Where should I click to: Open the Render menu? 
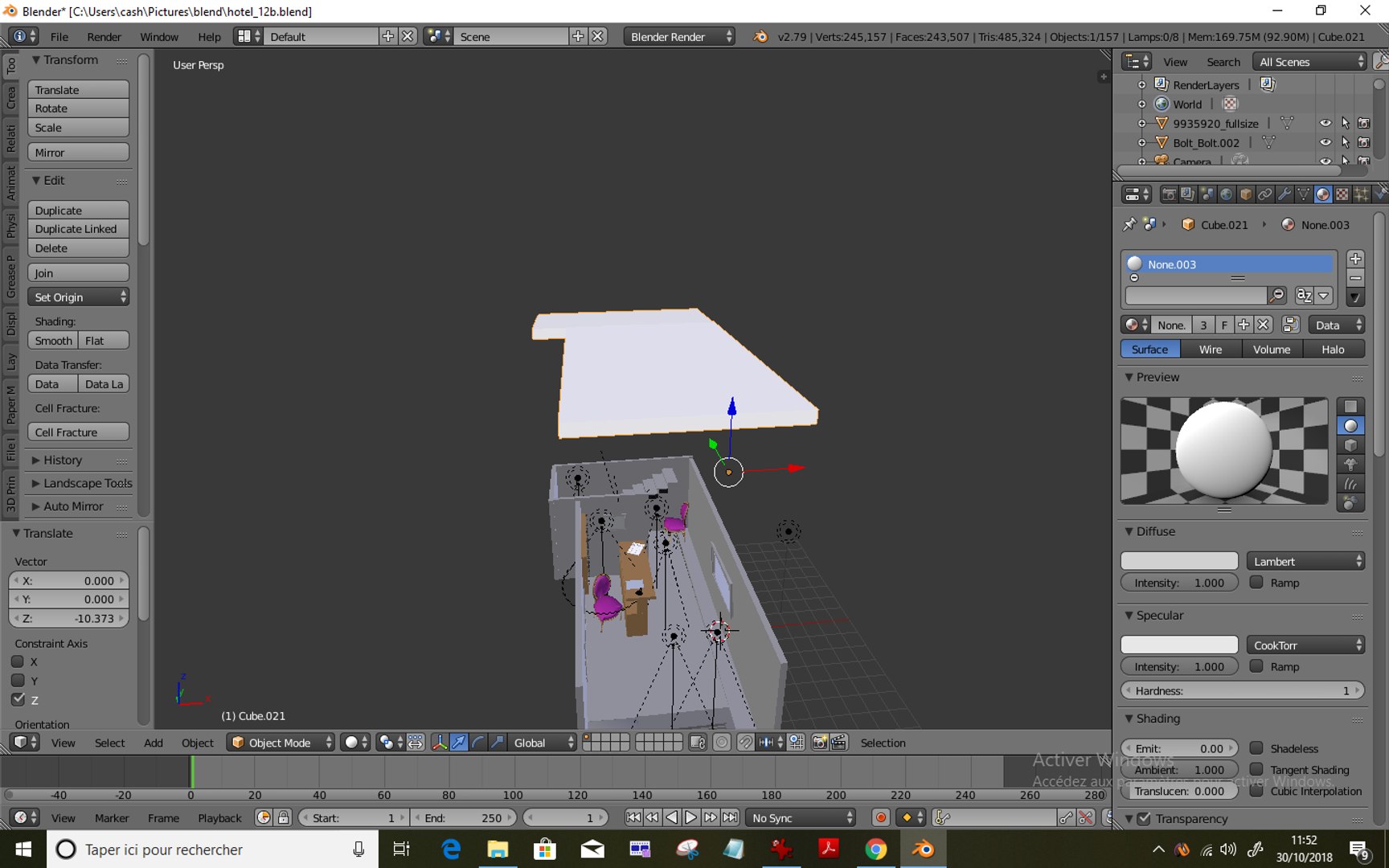[x=104, y=36]
